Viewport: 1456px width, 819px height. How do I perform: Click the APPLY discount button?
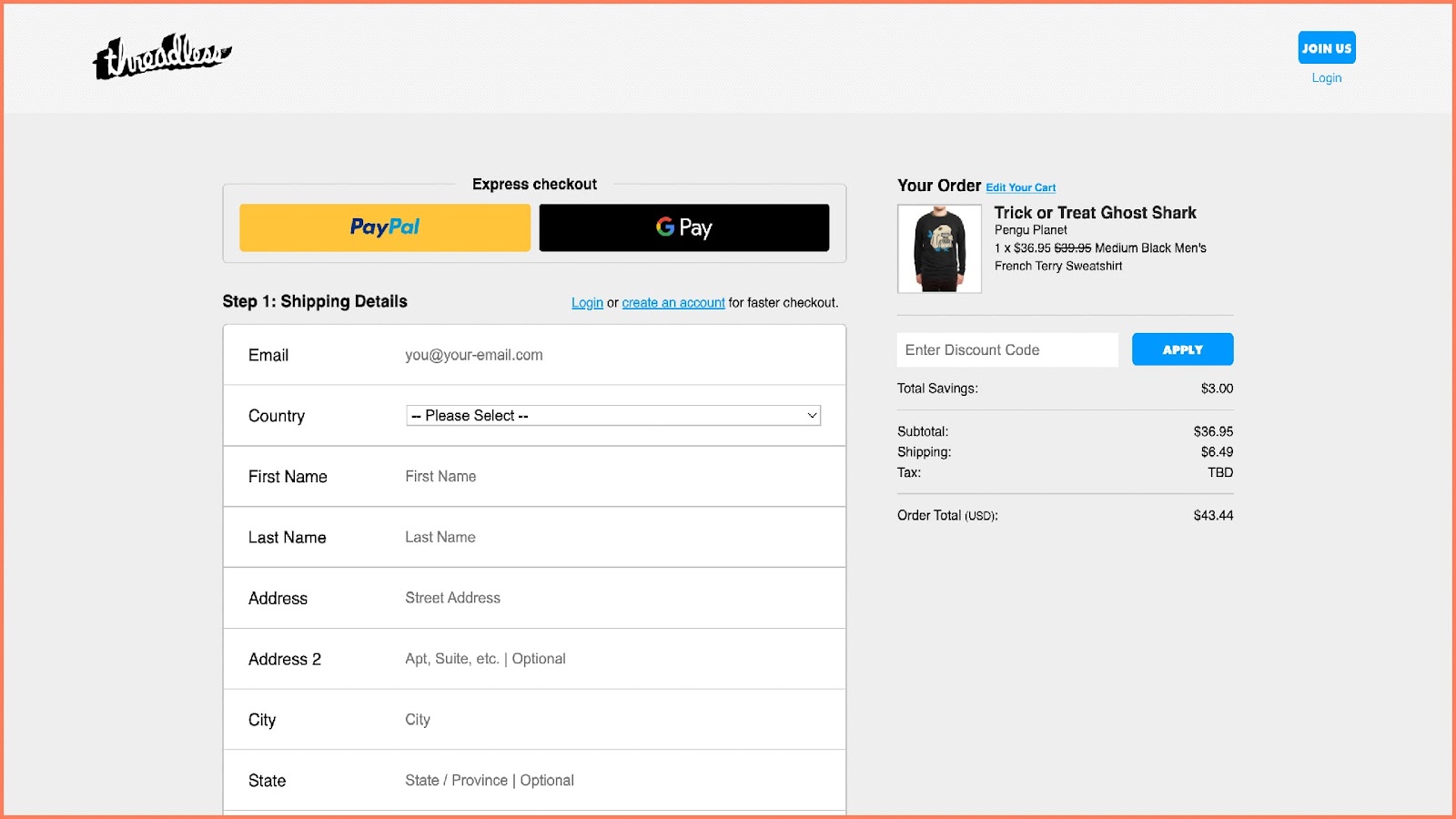tap(1182, 349)
